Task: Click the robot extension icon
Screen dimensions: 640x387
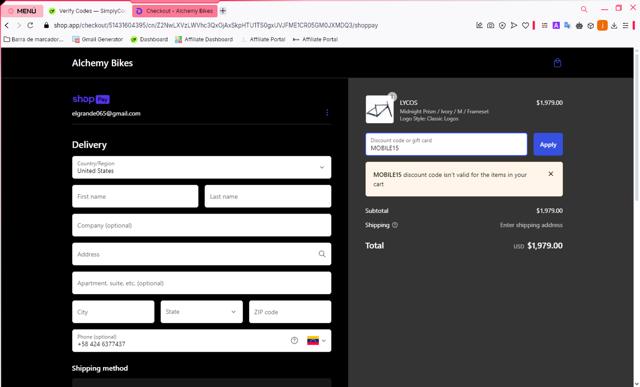Action: click(x=579, y=25)
